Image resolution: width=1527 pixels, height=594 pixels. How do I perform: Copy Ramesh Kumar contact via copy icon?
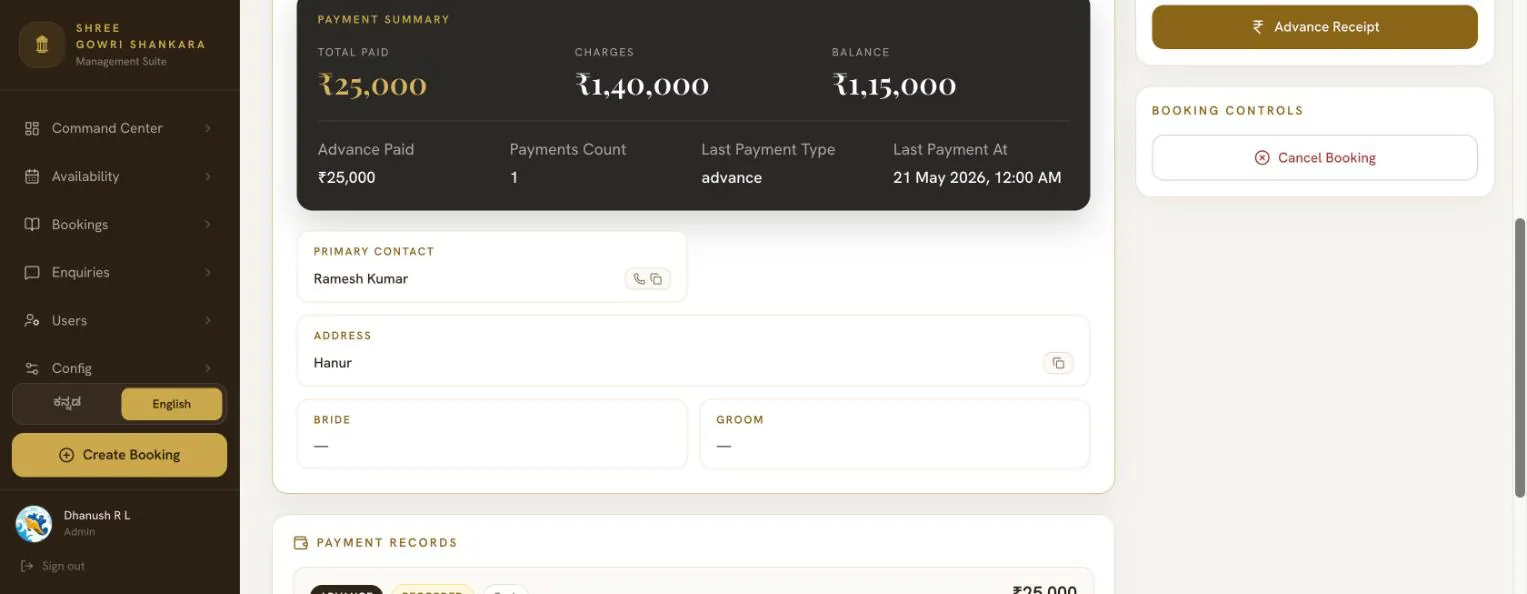pyautogui.click(x=657, y=279)
